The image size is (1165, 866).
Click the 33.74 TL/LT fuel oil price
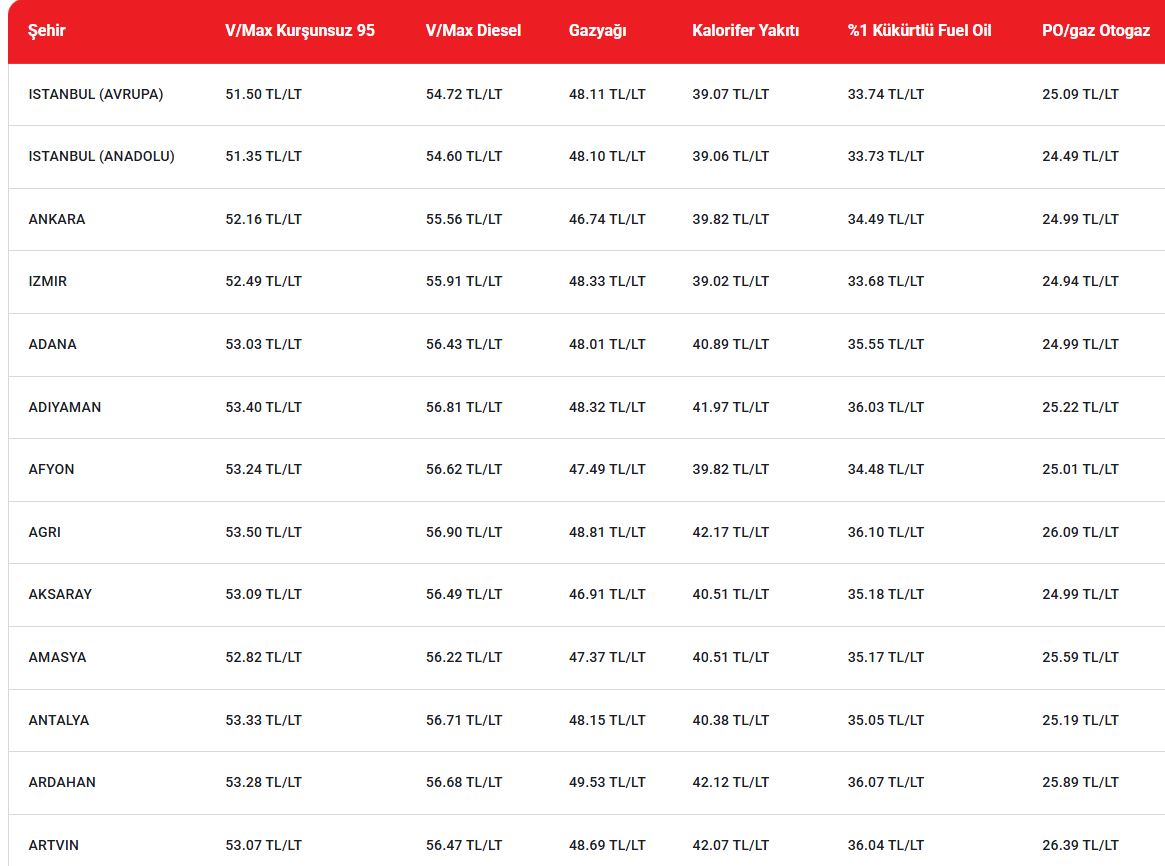point(886,94)
